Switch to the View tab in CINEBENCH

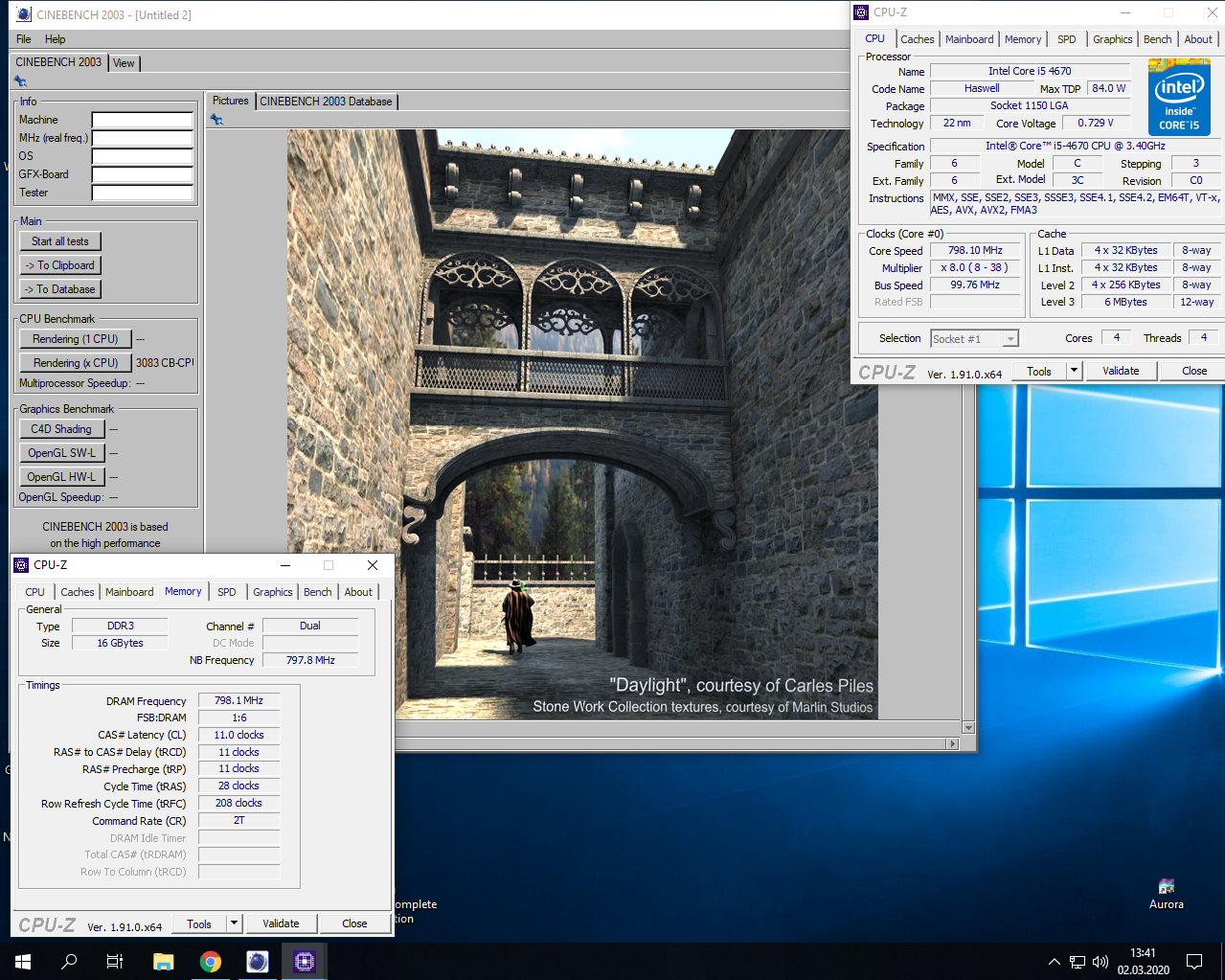tap(124, 63)
